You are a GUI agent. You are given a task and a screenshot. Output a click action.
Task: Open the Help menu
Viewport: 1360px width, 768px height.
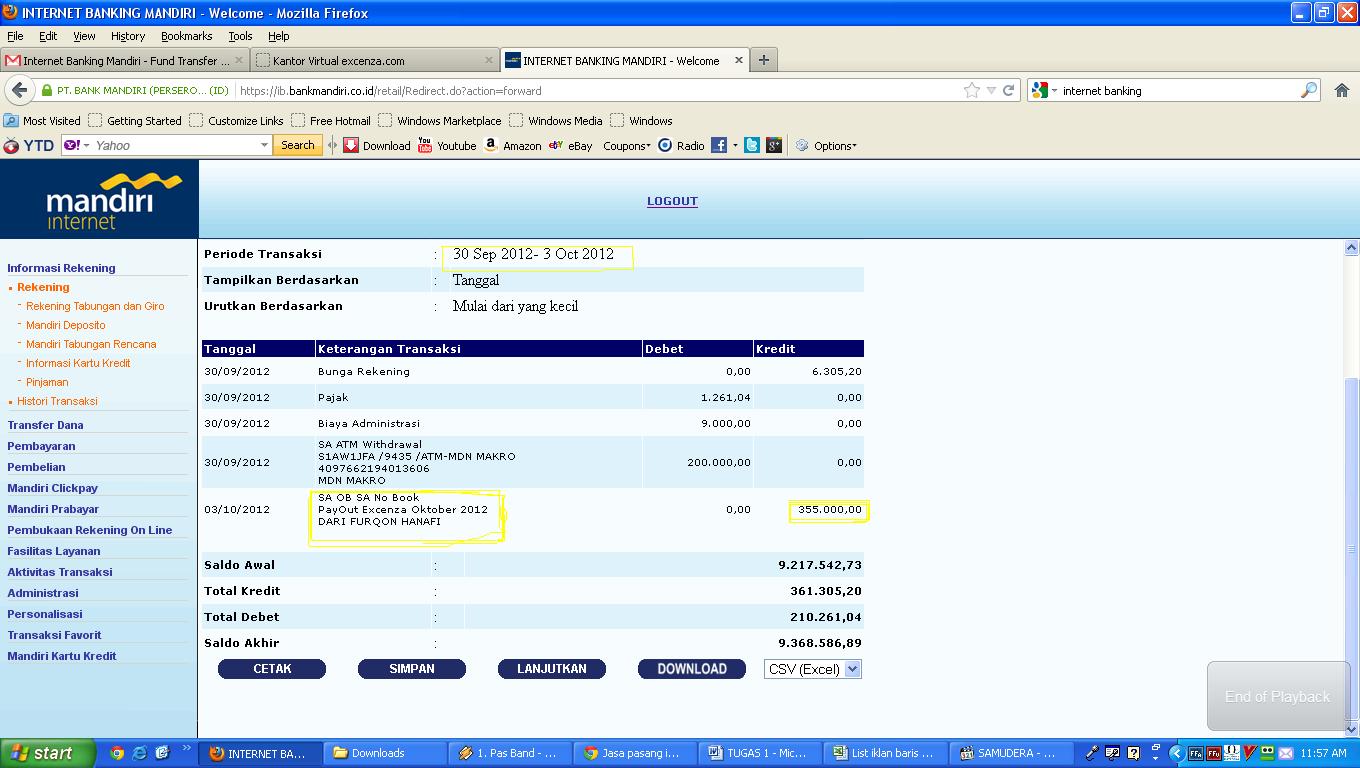pyautogui.click(x=279, y=36)
